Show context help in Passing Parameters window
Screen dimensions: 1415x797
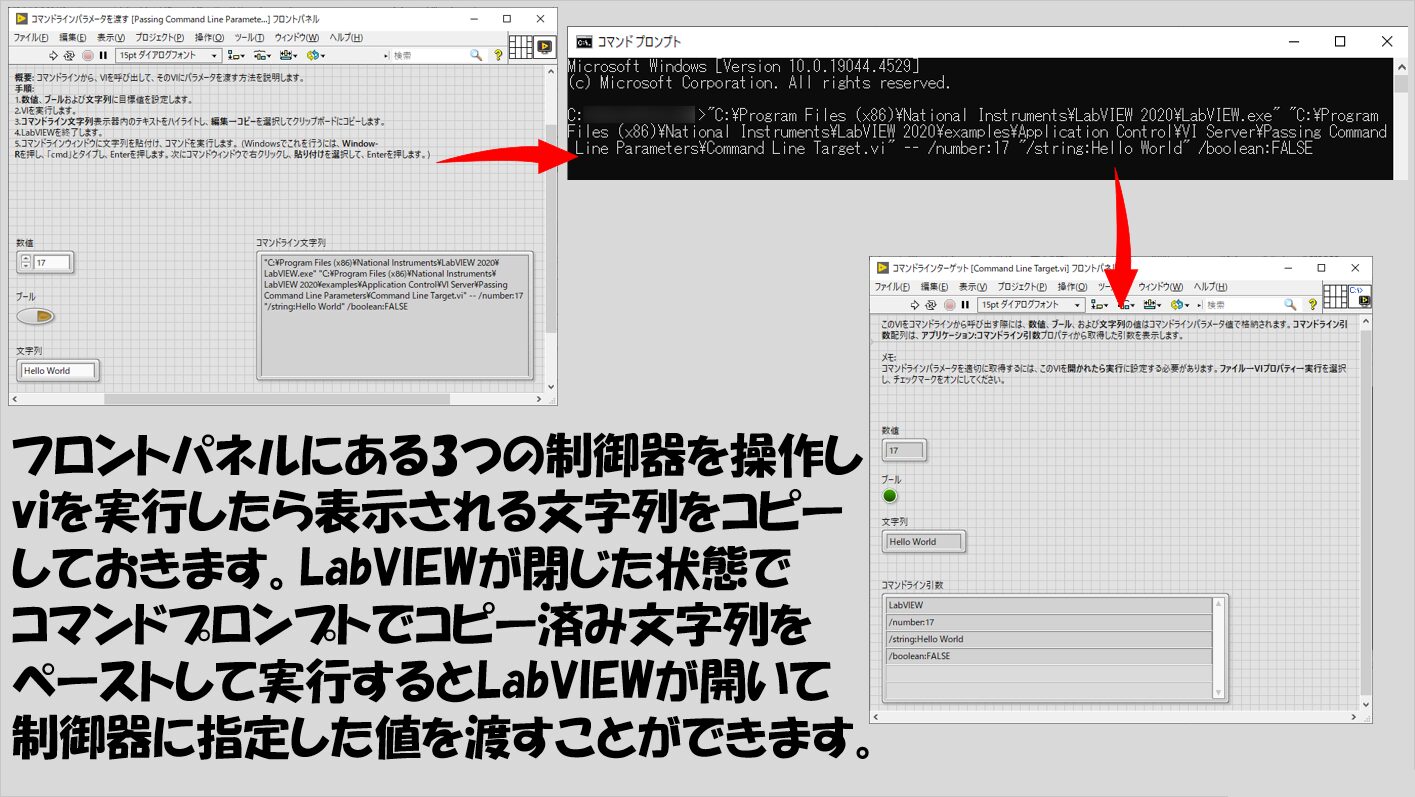[x=498, y=55]
